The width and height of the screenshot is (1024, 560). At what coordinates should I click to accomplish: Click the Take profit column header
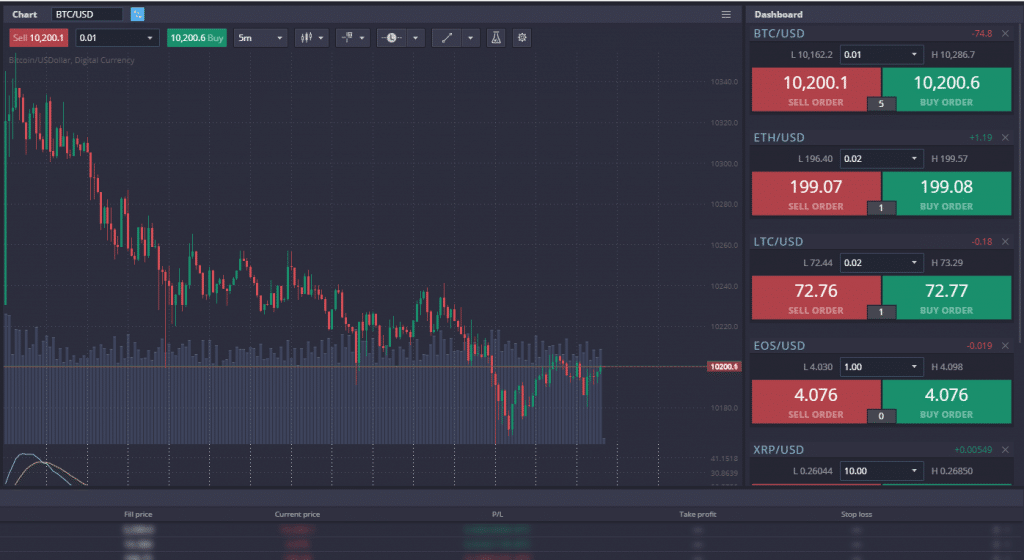(697, 514)
